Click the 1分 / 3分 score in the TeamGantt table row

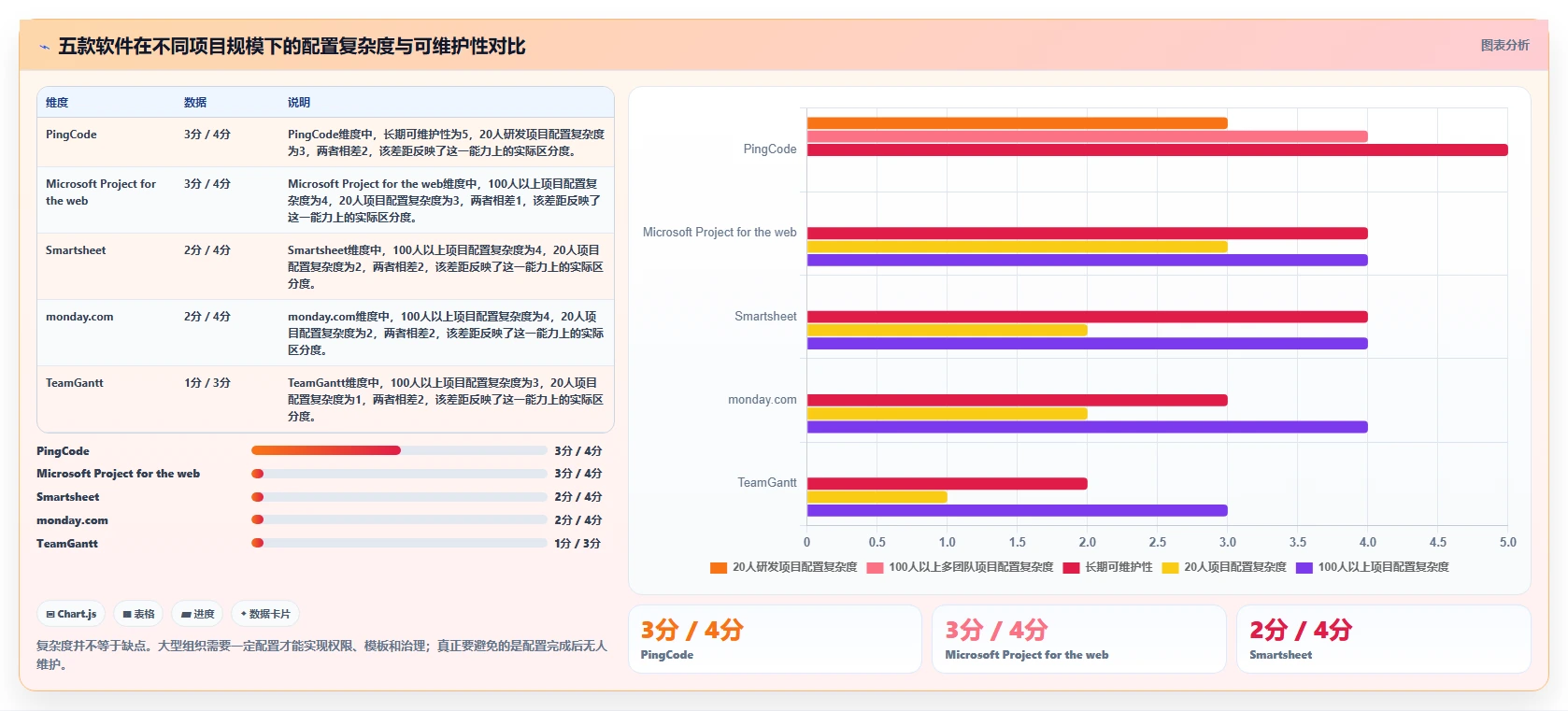(207, 383)
